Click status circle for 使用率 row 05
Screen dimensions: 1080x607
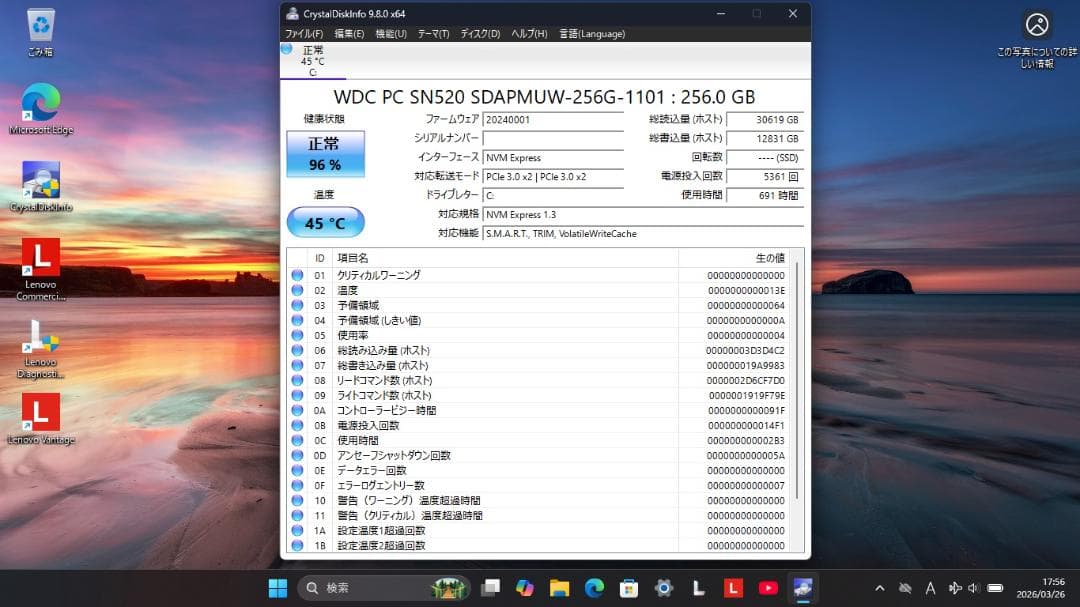pyautogui.click(x=297, y=336)
